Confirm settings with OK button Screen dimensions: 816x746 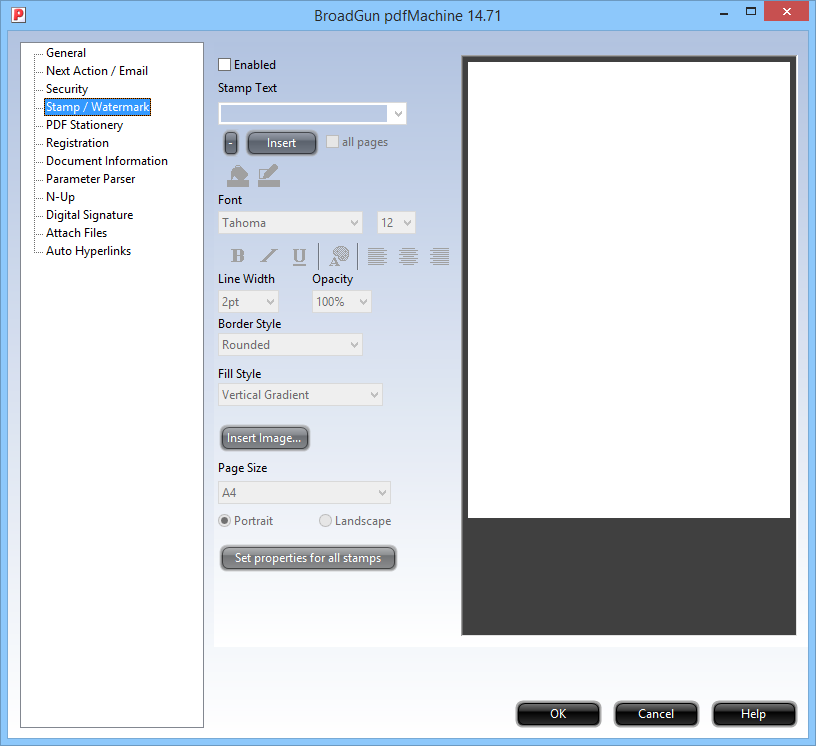pos(558,714)
